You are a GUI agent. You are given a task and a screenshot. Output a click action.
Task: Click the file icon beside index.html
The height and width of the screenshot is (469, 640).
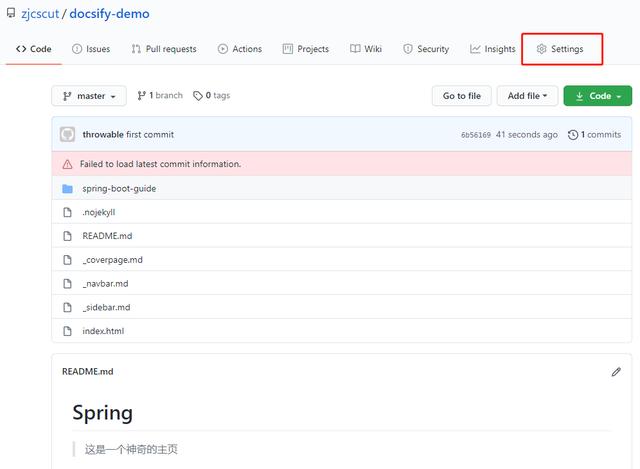[67, 331]
